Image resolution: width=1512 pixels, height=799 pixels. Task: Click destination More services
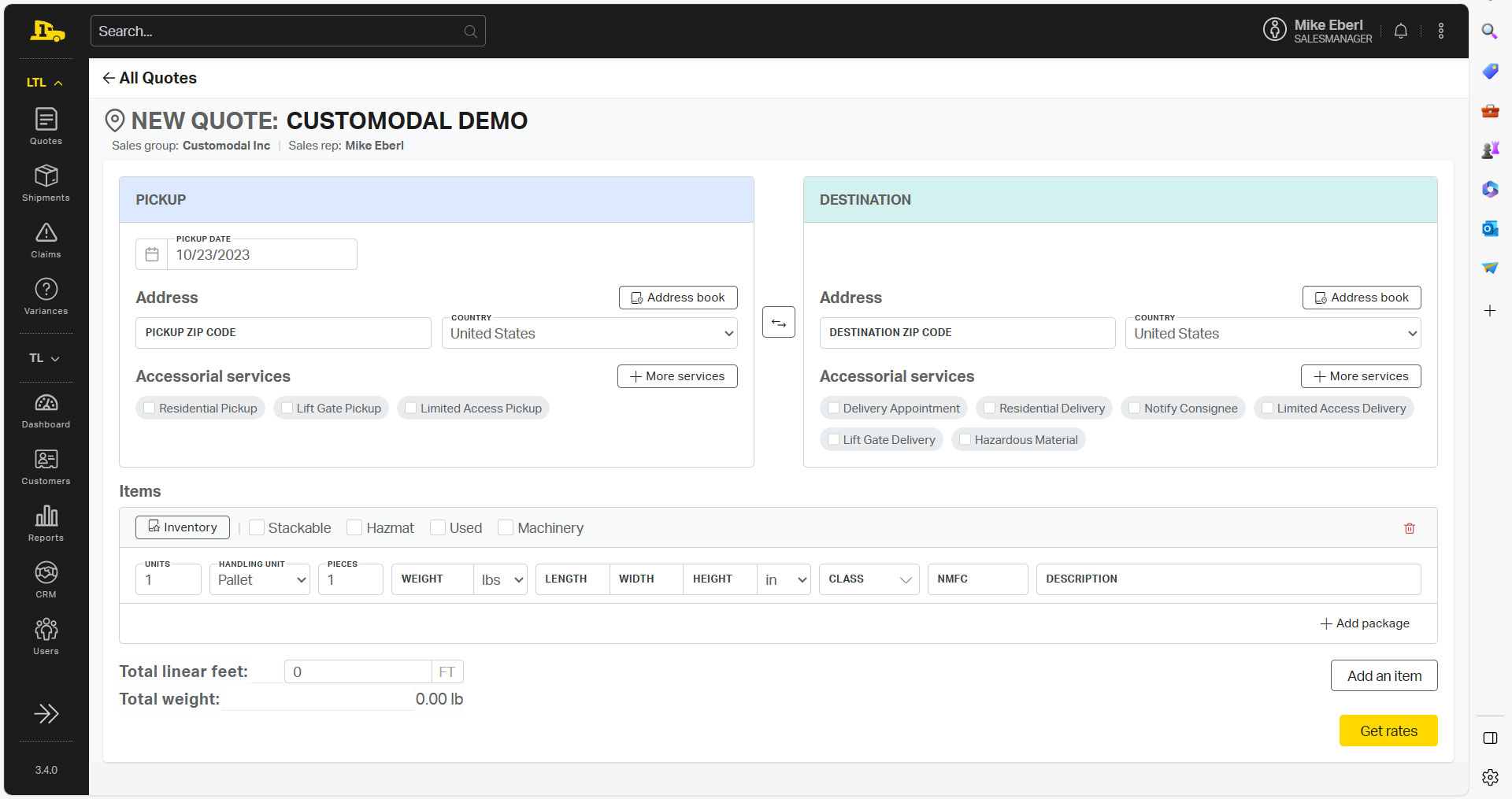[x=1361, y=376]
